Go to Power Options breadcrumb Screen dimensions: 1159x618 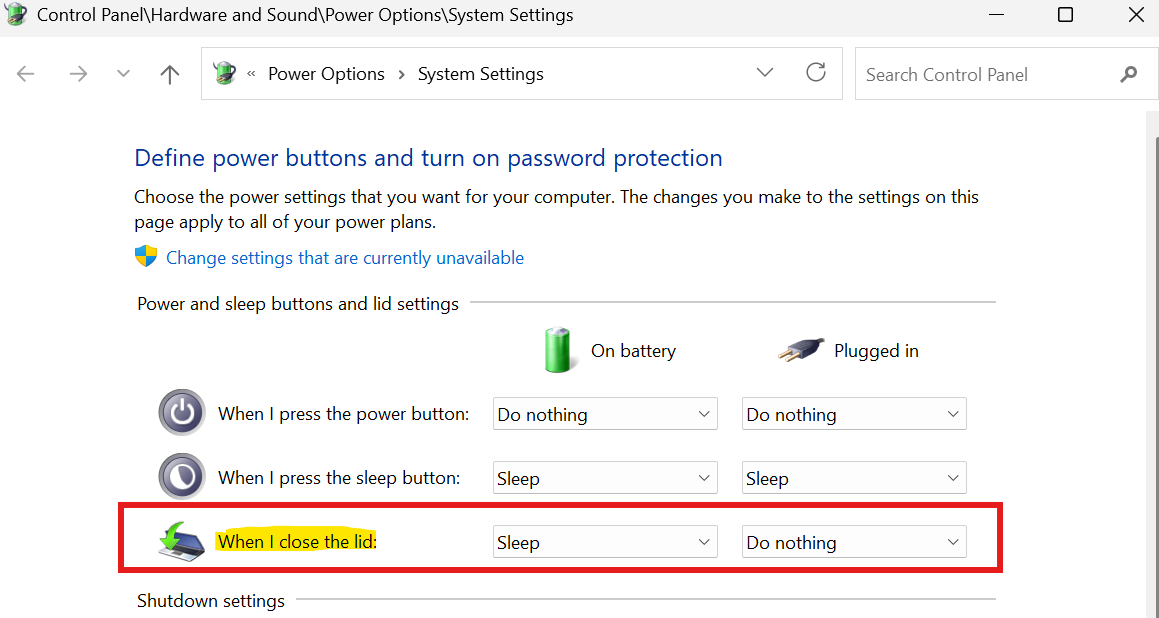[326, 74]
